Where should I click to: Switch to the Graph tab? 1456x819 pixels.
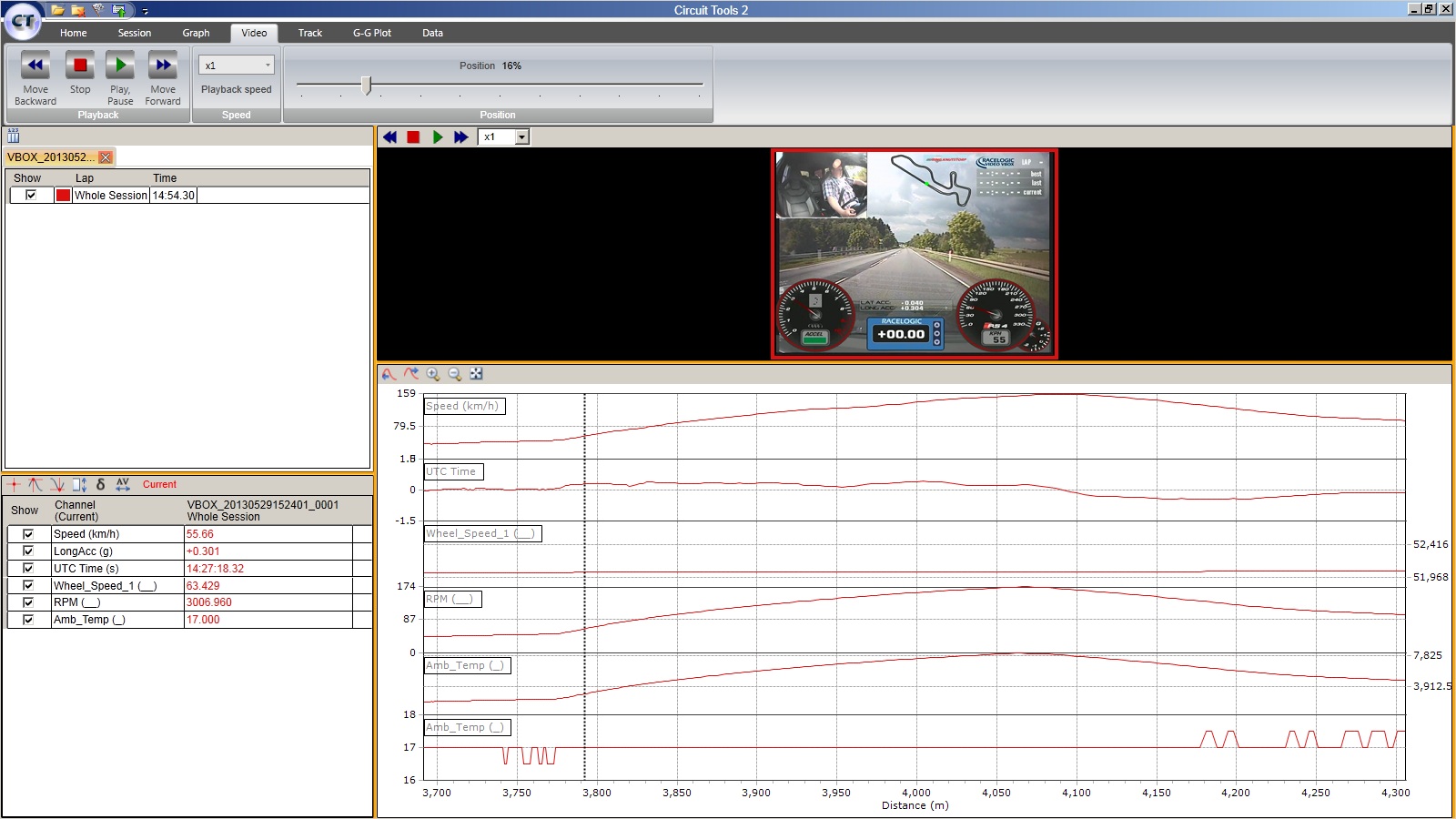click(x=196, y=33)
